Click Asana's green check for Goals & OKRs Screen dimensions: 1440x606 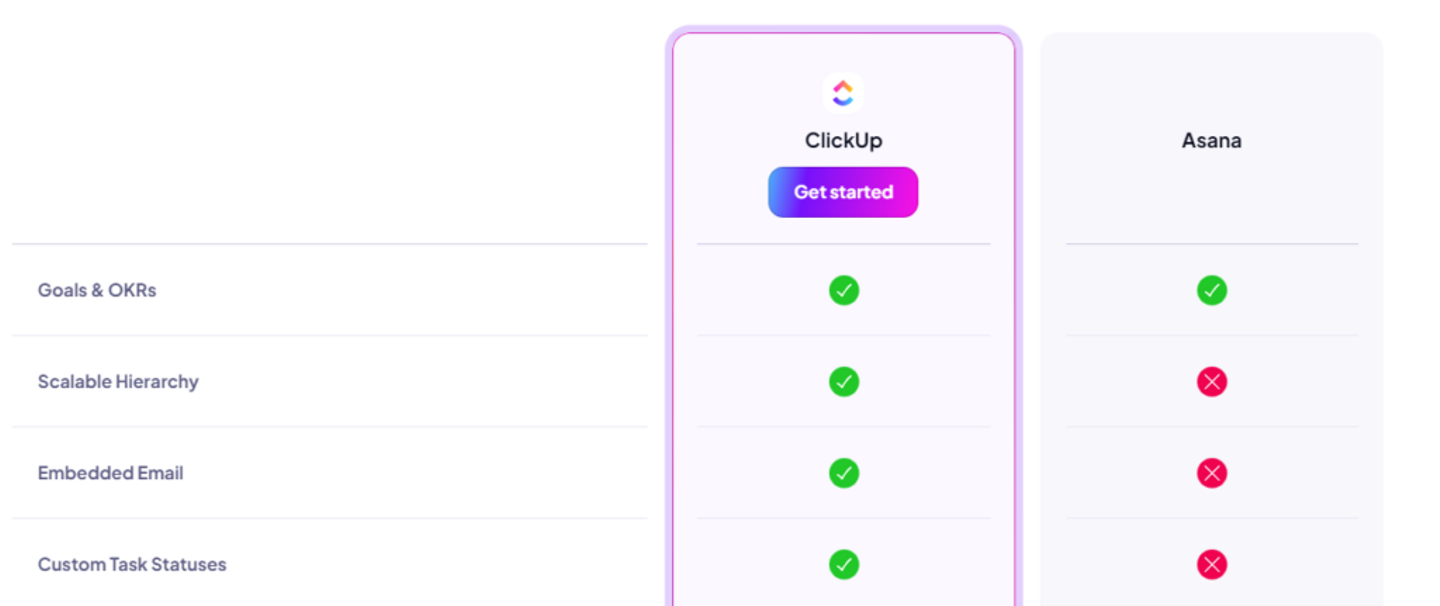click(1211, 290)
